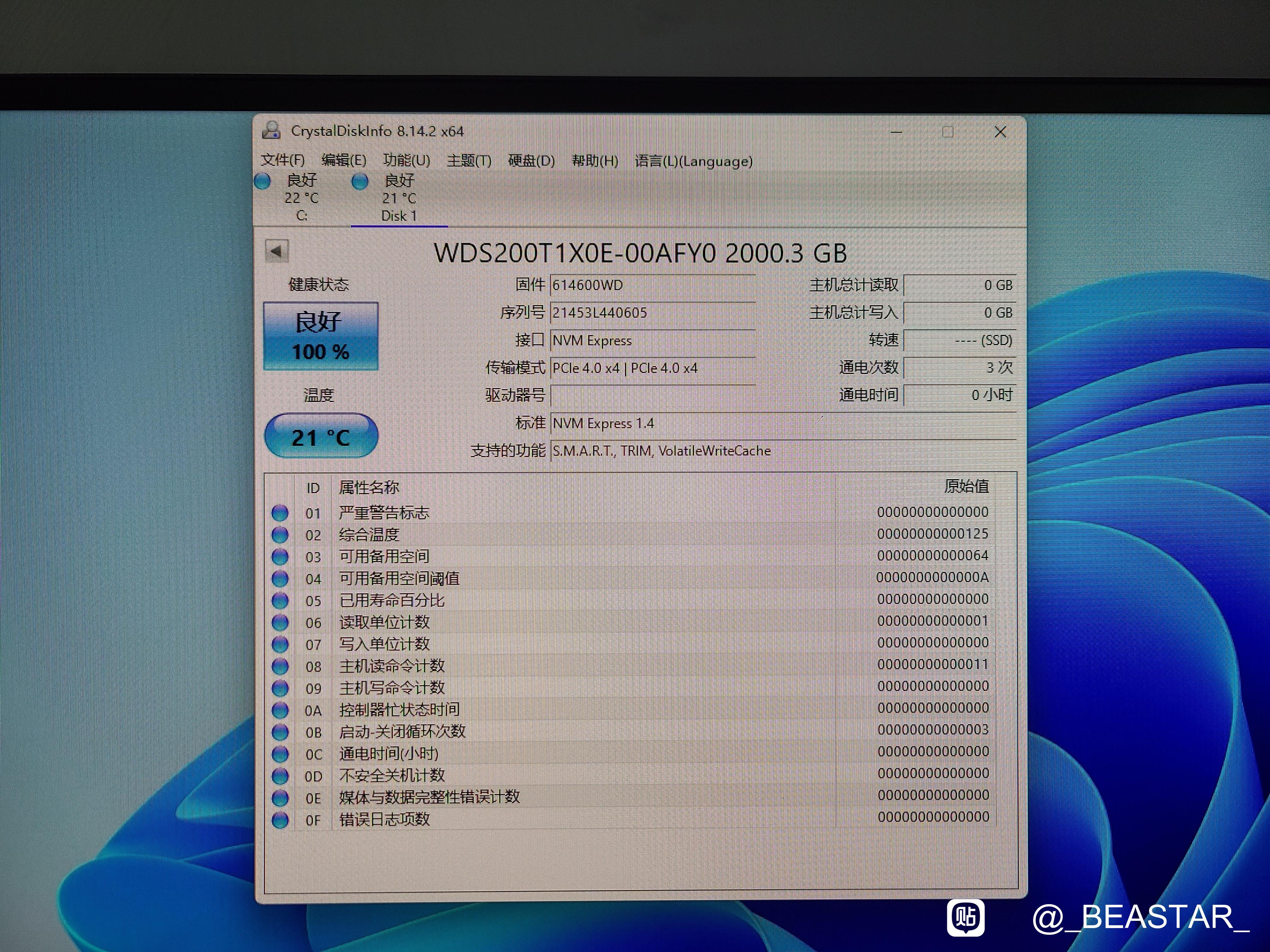Click the empty 驱动器号 drive letter field
The image size is (1270, 952).
[x=653, y=395]
